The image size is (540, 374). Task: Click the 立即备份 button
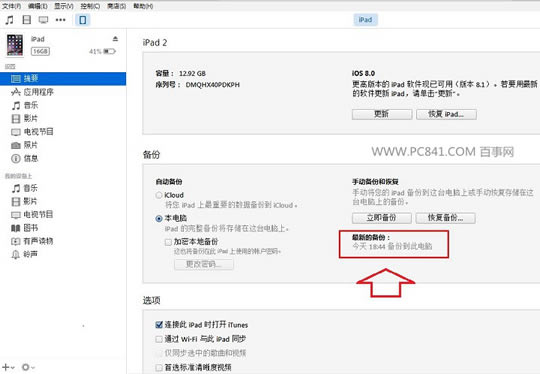pyautogui.click(x=382, y=218)
